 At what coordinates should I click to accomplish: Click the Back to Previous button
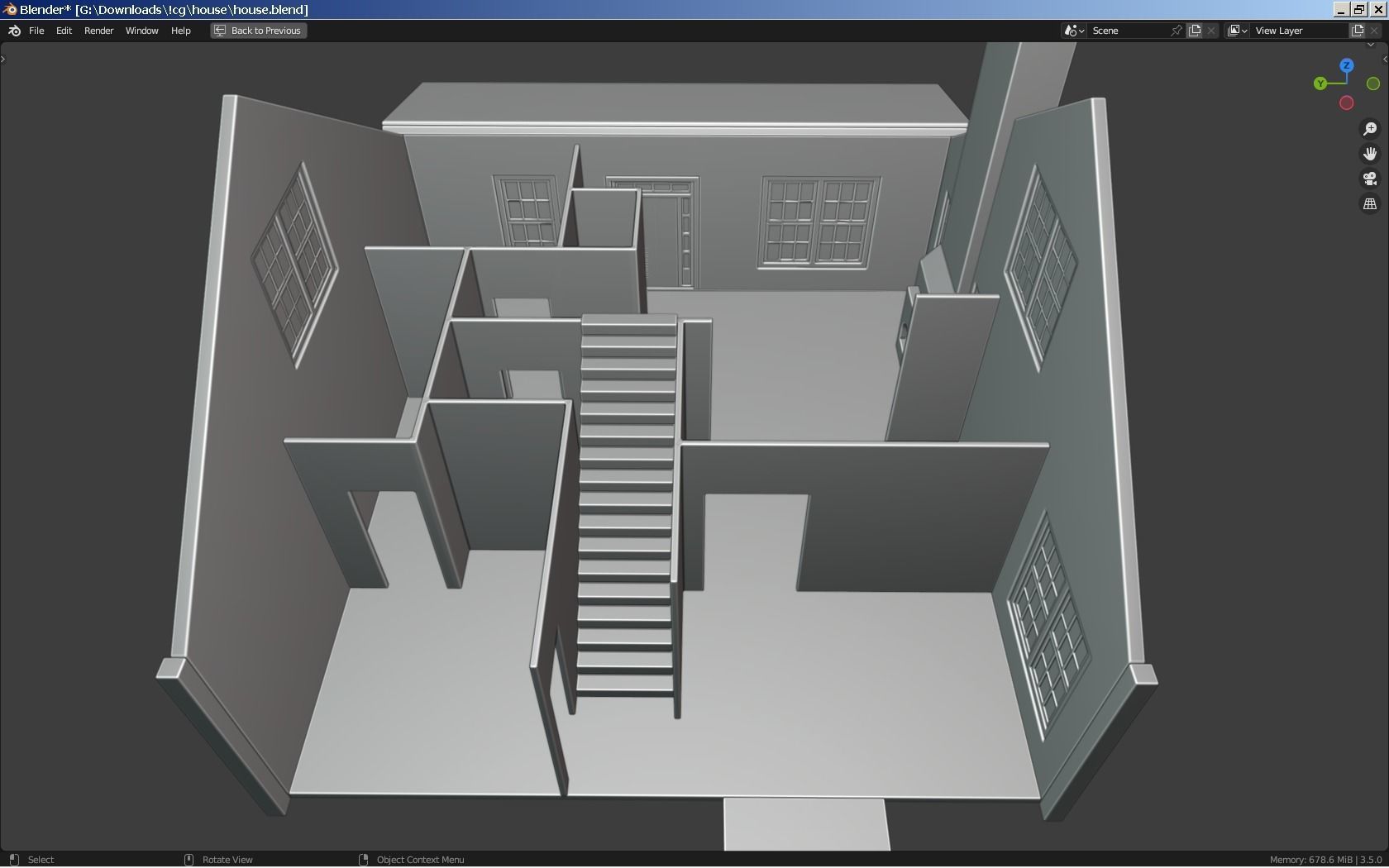click(x=258, y=31)
